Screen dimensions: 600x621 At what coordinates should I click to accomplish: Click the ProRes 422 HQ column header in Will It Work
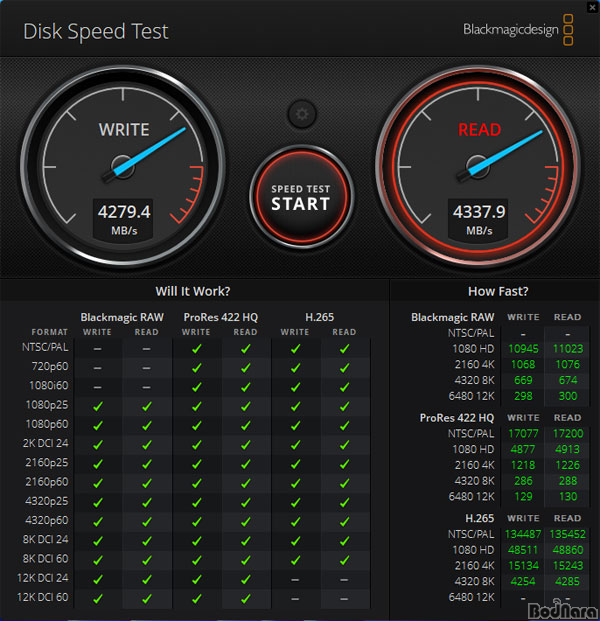click(221, 317)
